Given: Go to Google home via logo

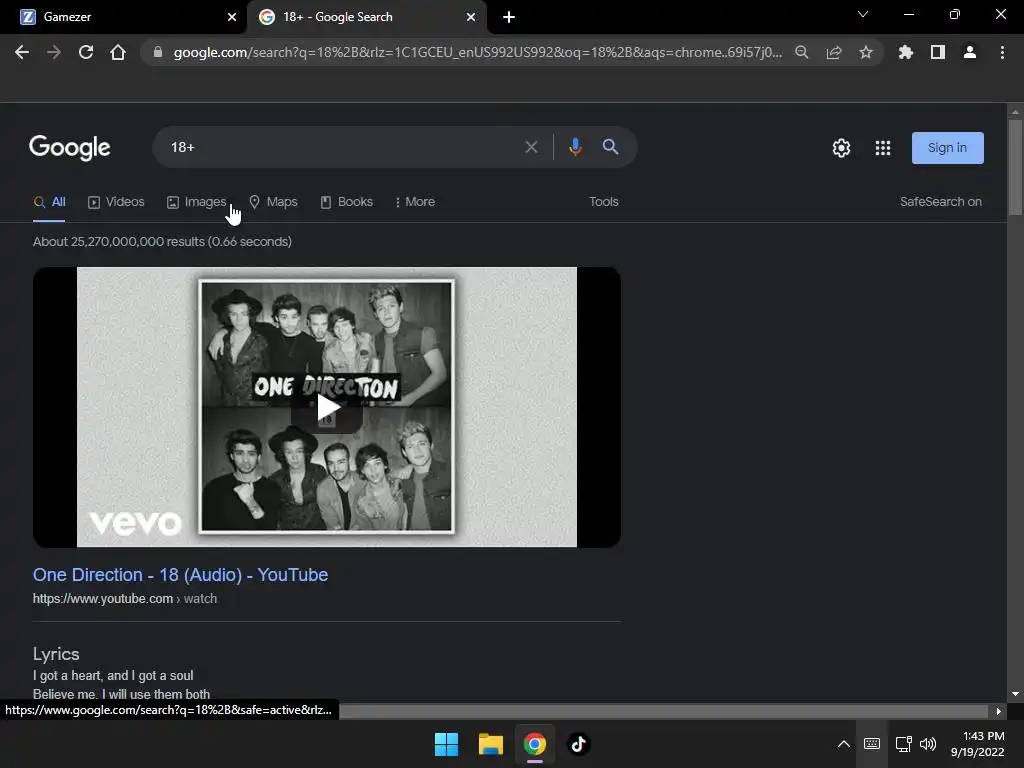Looking at the screenshot, I should 70,148.
